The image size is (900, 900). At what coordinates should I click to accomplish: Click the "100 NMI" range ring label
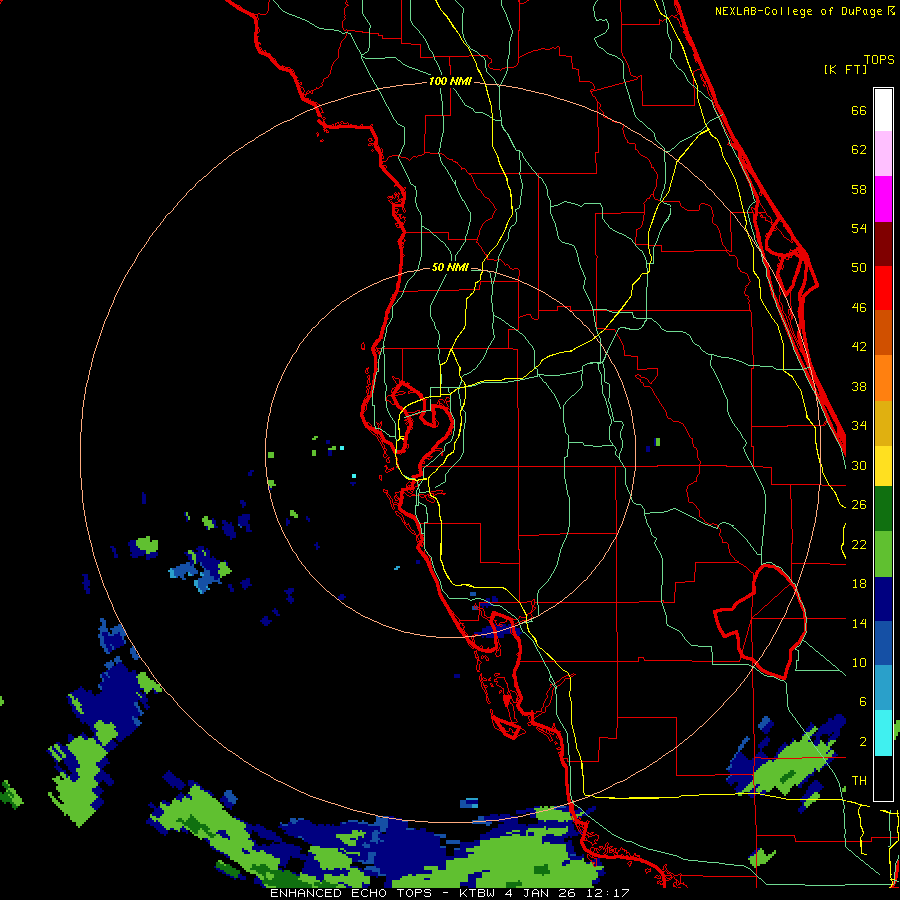coord(451,81)
